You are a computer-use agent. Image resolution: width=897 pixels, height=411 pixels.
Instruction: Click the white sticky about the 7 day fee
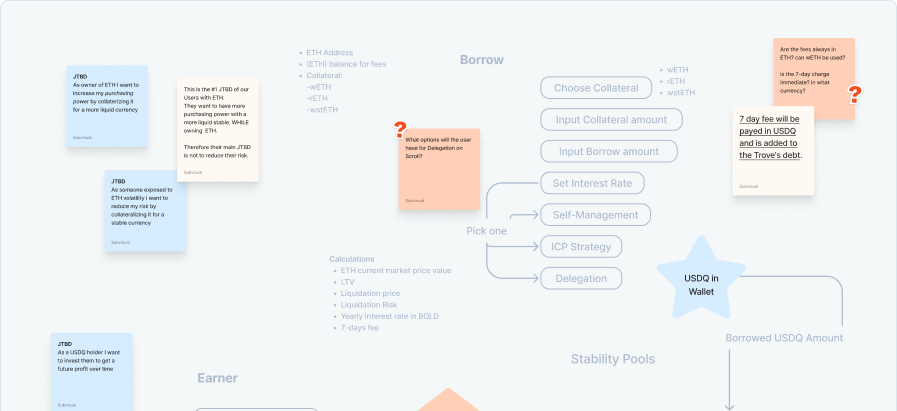tap(775, 150)
